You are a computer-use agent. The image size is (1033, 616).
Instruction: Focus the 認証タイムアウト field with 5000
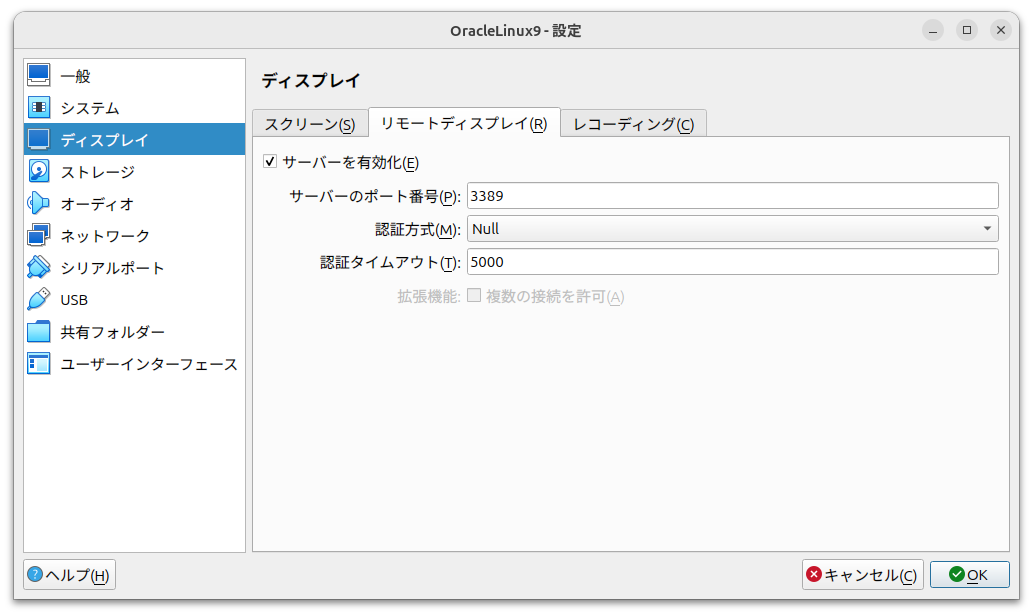point(733,262)
